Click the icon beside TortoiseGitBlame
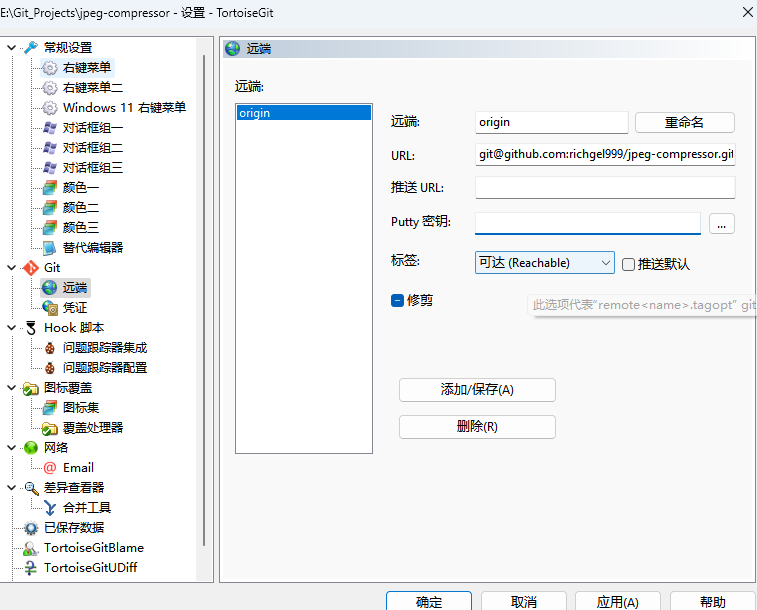Screen dimensions: 757x610 click(x=31, y=548)
